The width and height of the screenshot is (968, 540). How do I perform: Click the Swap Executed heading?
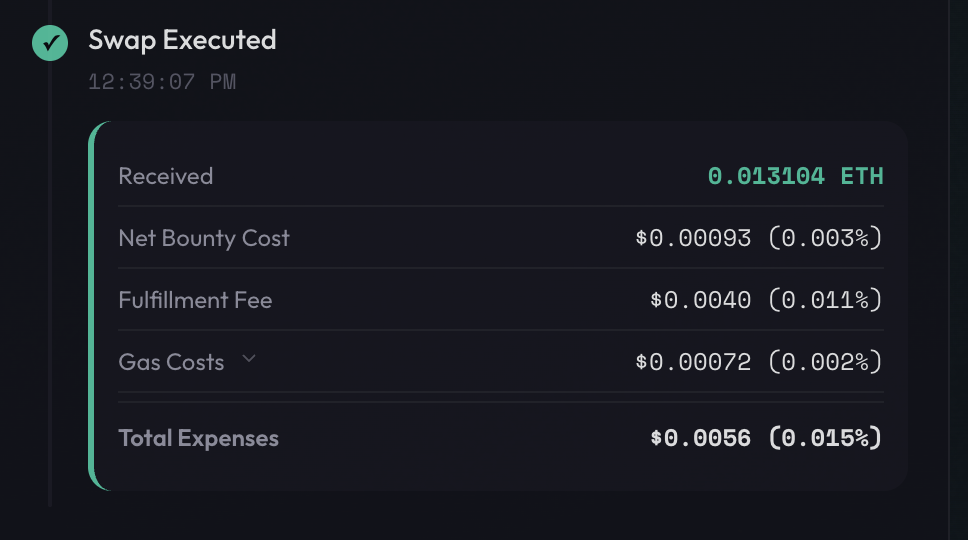tap(182, 40)
